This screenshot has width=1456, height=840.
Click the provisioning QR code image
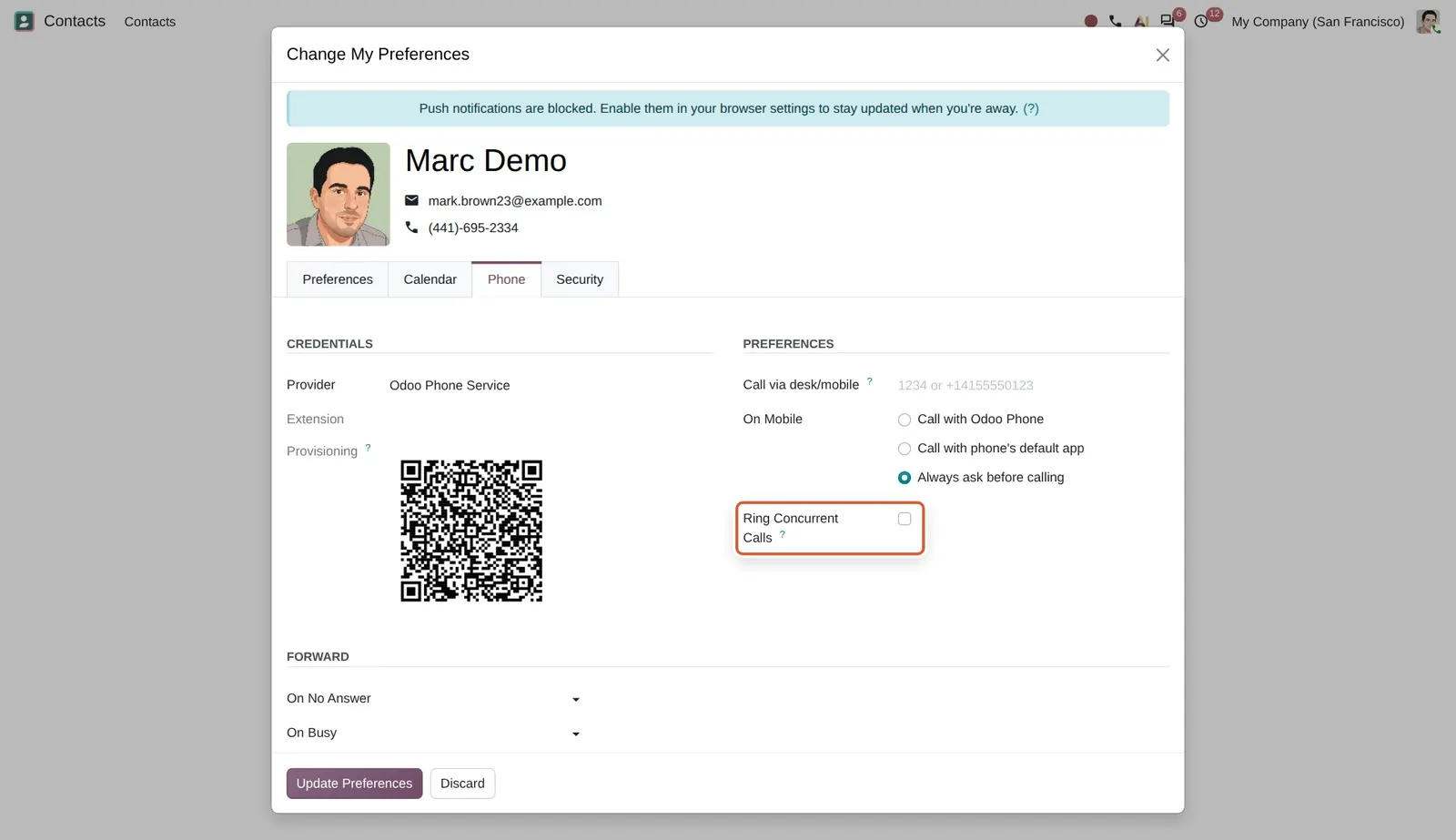click(471, 531)
